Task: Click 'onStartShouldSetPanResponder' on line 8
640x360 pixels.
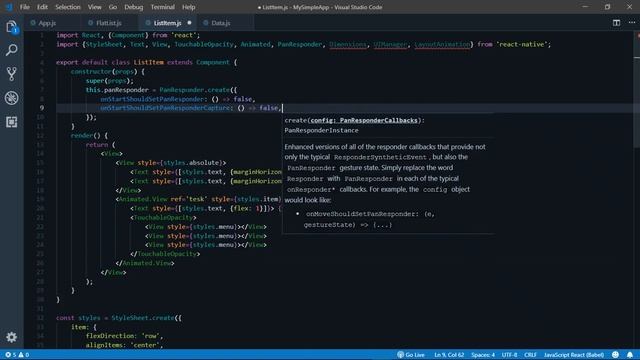Action: point(152,99)
